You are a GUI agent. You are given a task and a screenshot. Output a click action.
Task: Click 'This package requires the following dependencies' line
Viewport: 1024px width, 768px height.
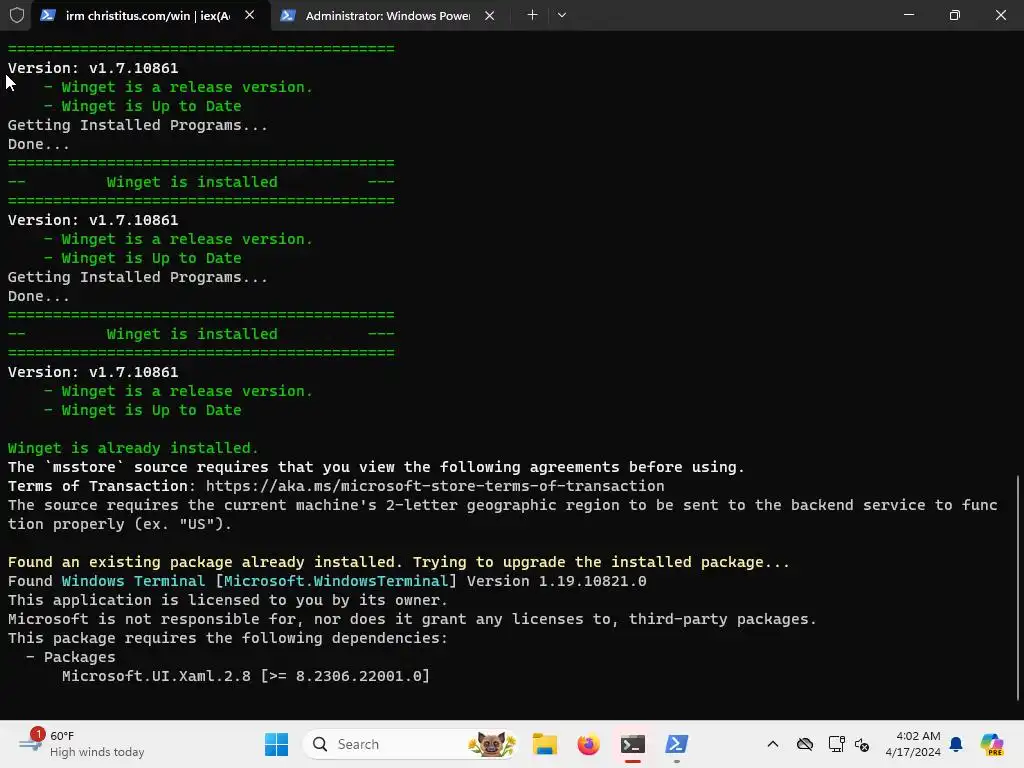227,637
